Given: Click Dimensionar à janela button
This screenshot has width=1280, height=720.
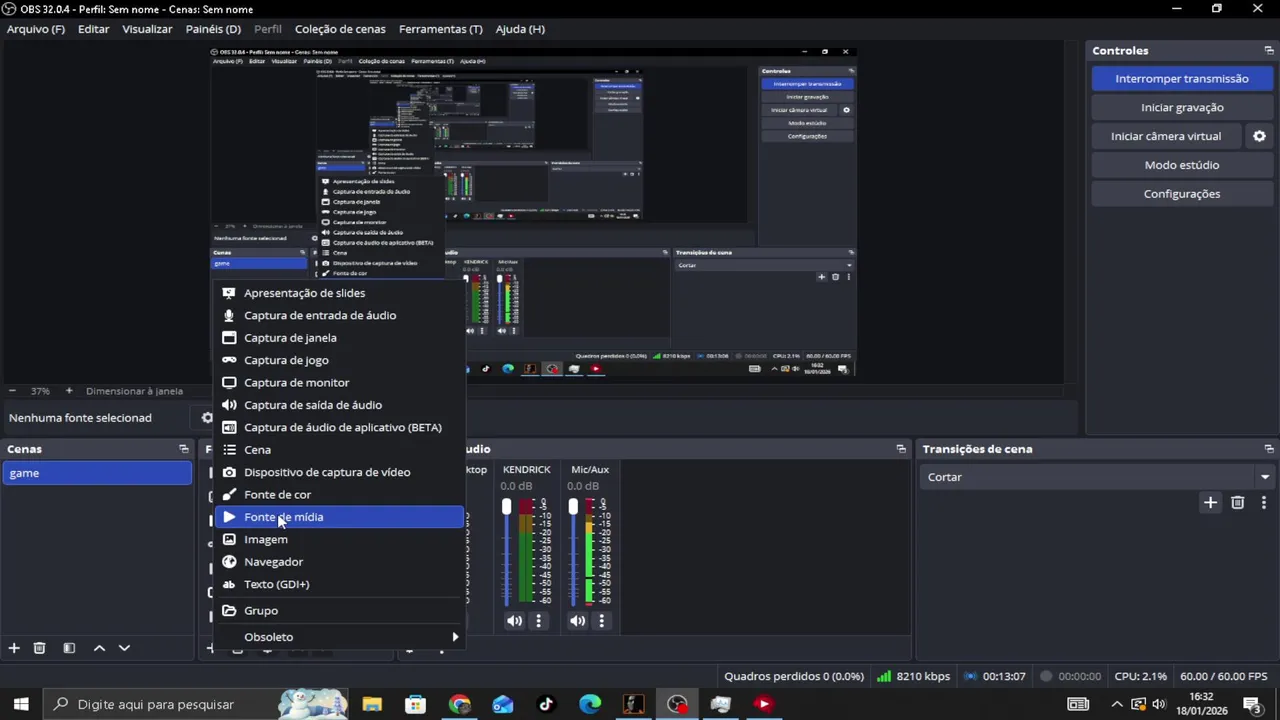Looking at the screenshot, I should pyautogui.click(x=134, y=391).
